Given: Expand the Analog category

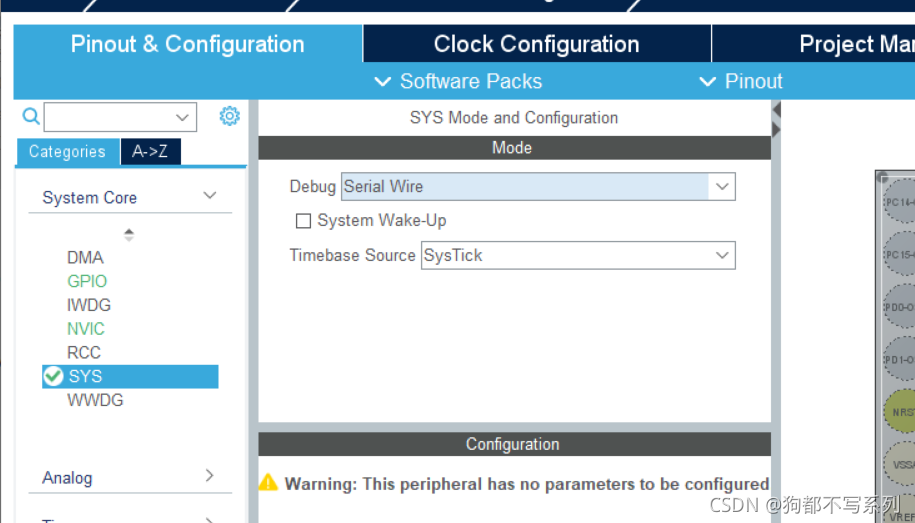Looking at the screenshot, I should [210, 476].
